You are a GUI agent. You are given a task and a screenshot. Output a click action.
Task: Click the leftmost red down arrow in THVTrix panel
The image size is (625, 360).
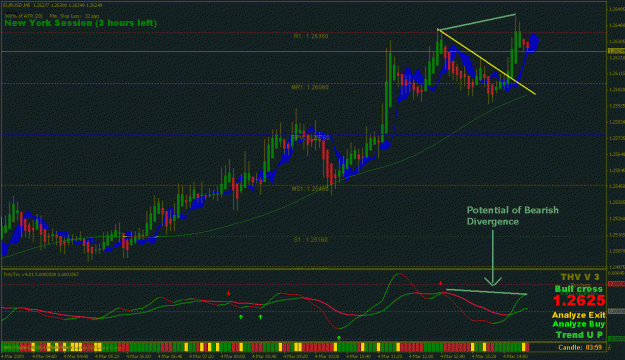[x=228, y=293]
